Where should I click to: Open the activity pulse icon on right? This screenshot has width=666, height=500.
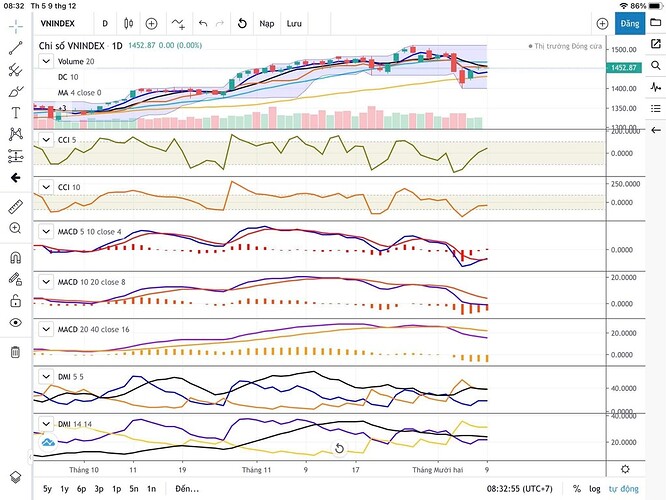coord(656,87)
